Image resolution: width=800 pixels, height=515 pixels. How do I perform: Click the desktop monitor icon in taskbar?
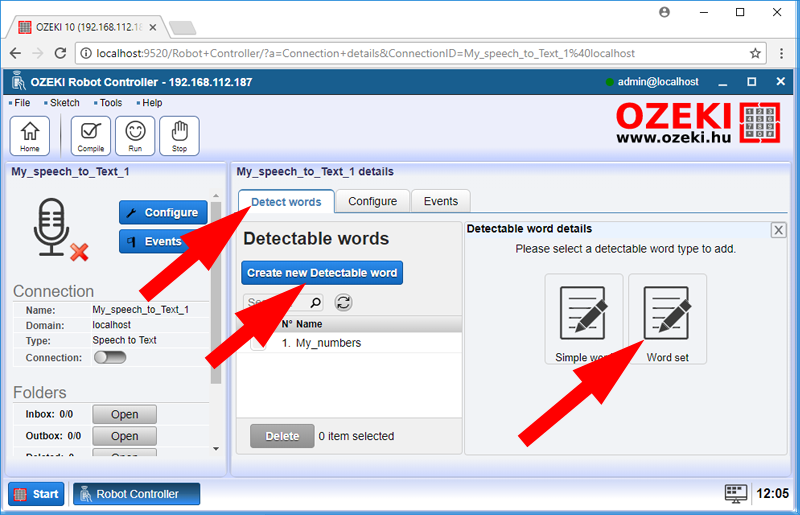(x=736, y=494)
